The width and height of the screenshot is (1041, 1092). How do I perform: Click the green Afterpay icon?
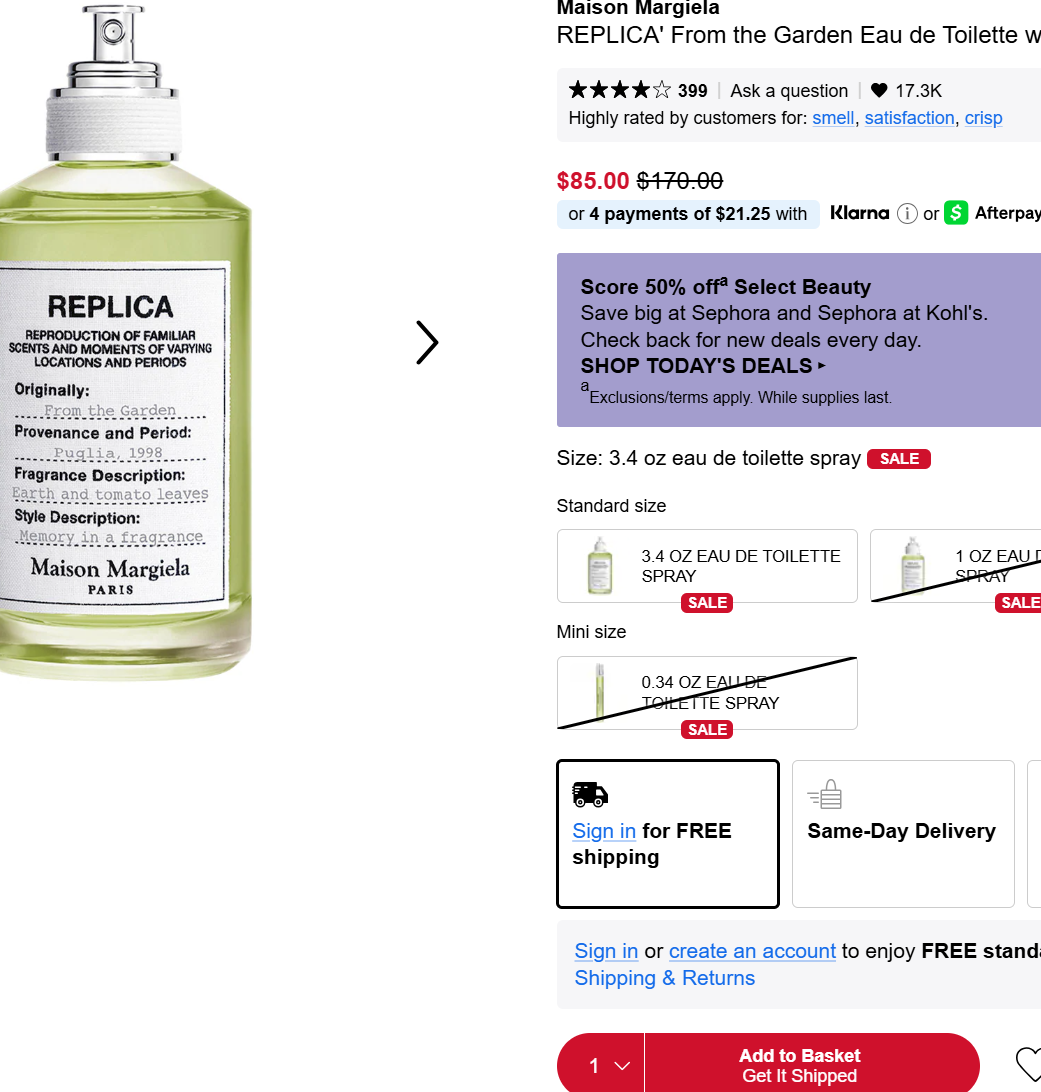pyautogui.click(x=955, y=213)
